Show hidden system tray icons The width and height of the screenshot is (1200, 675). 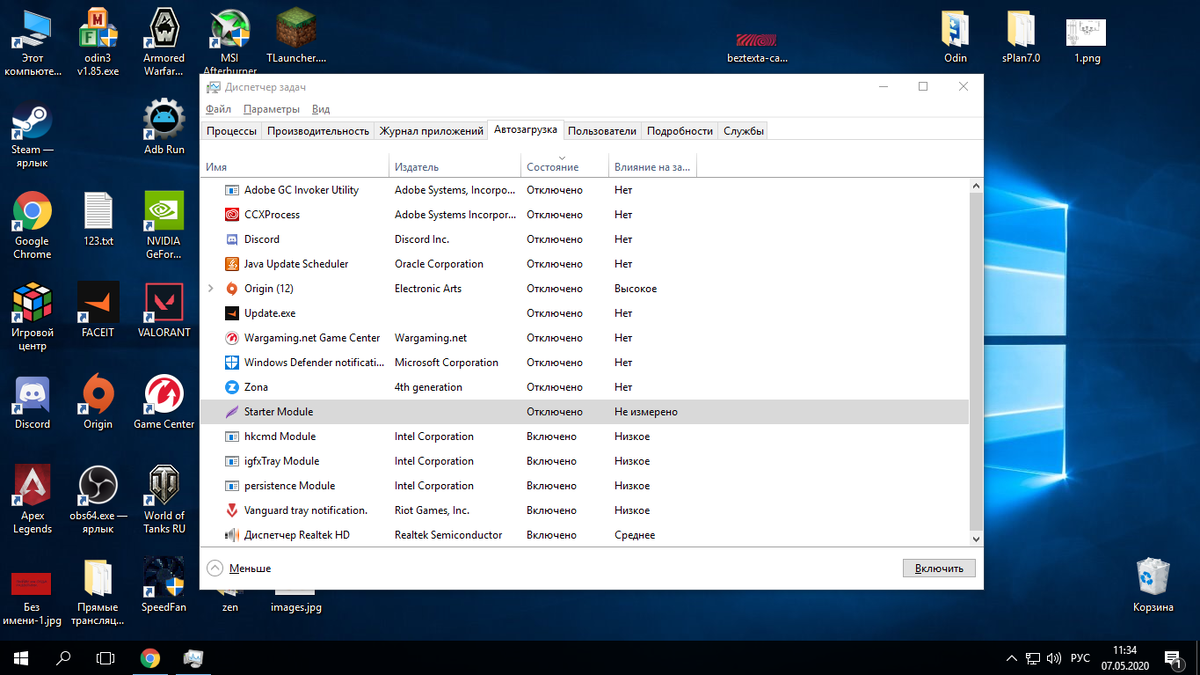tap(1011, 658)
